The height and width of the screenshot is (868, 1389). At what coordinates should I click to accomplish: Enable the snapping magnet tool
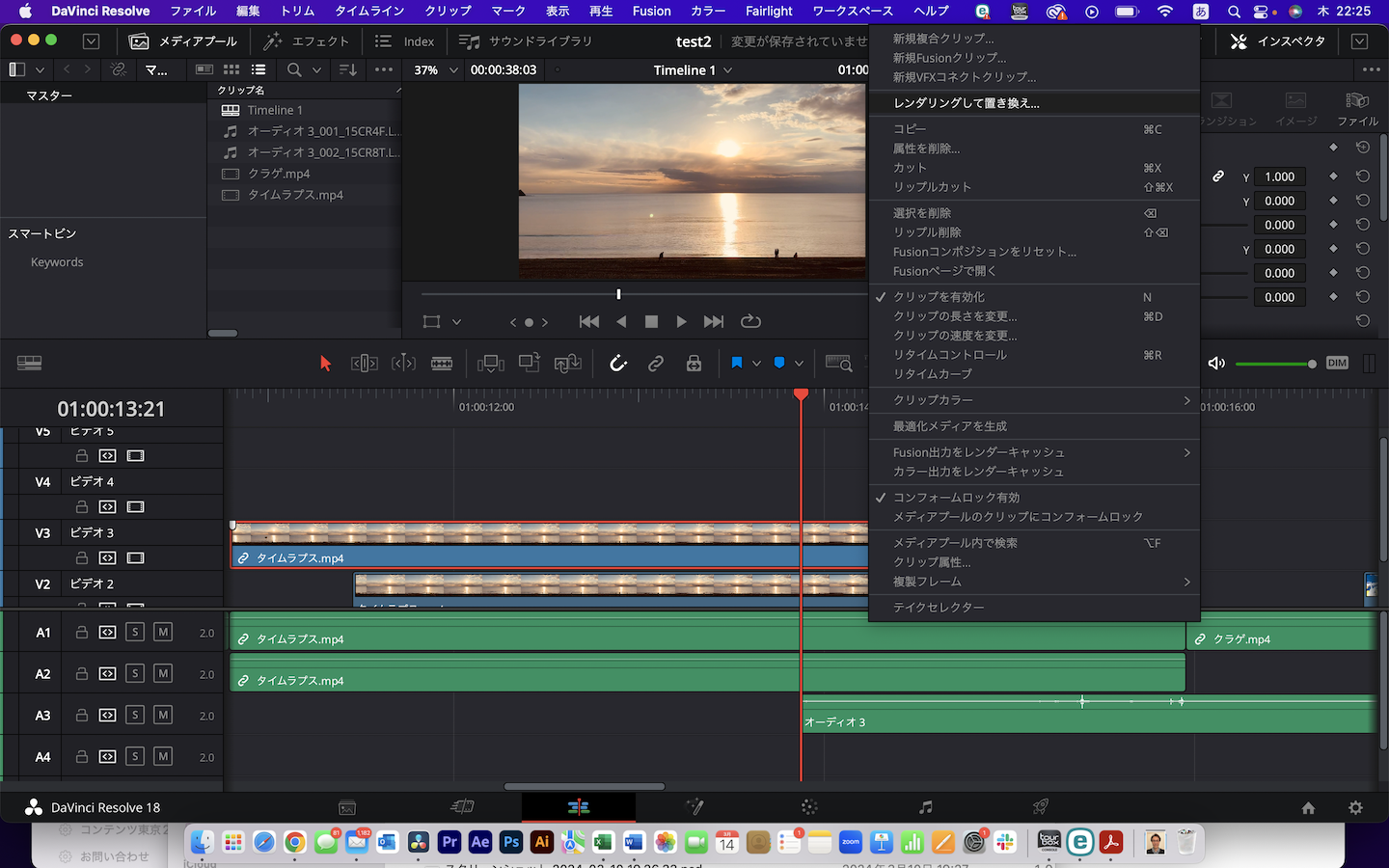(x=617, y=364)
